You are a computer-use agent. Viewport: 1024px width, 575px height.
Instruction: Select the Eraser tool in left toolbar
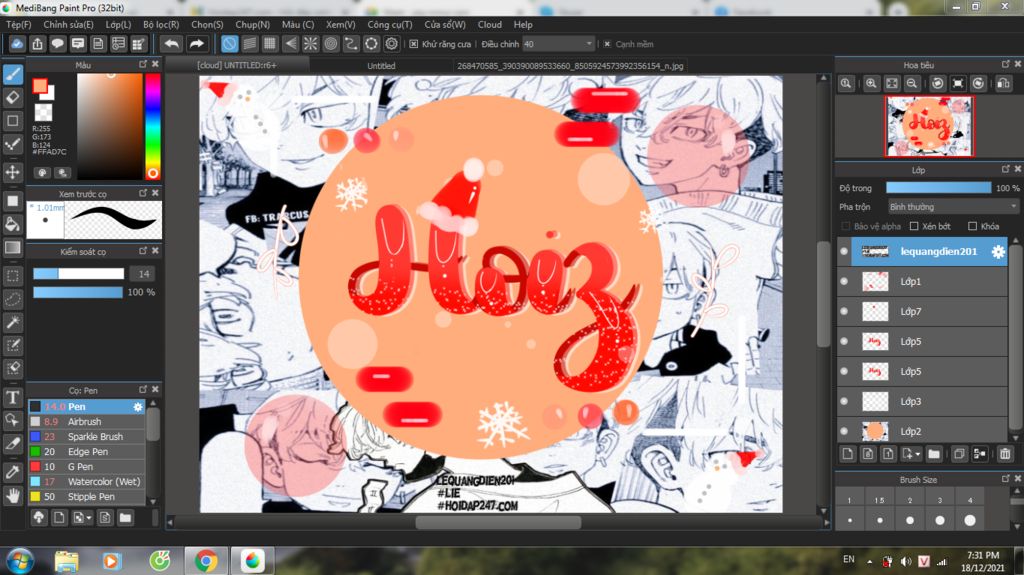coord(13,97)
